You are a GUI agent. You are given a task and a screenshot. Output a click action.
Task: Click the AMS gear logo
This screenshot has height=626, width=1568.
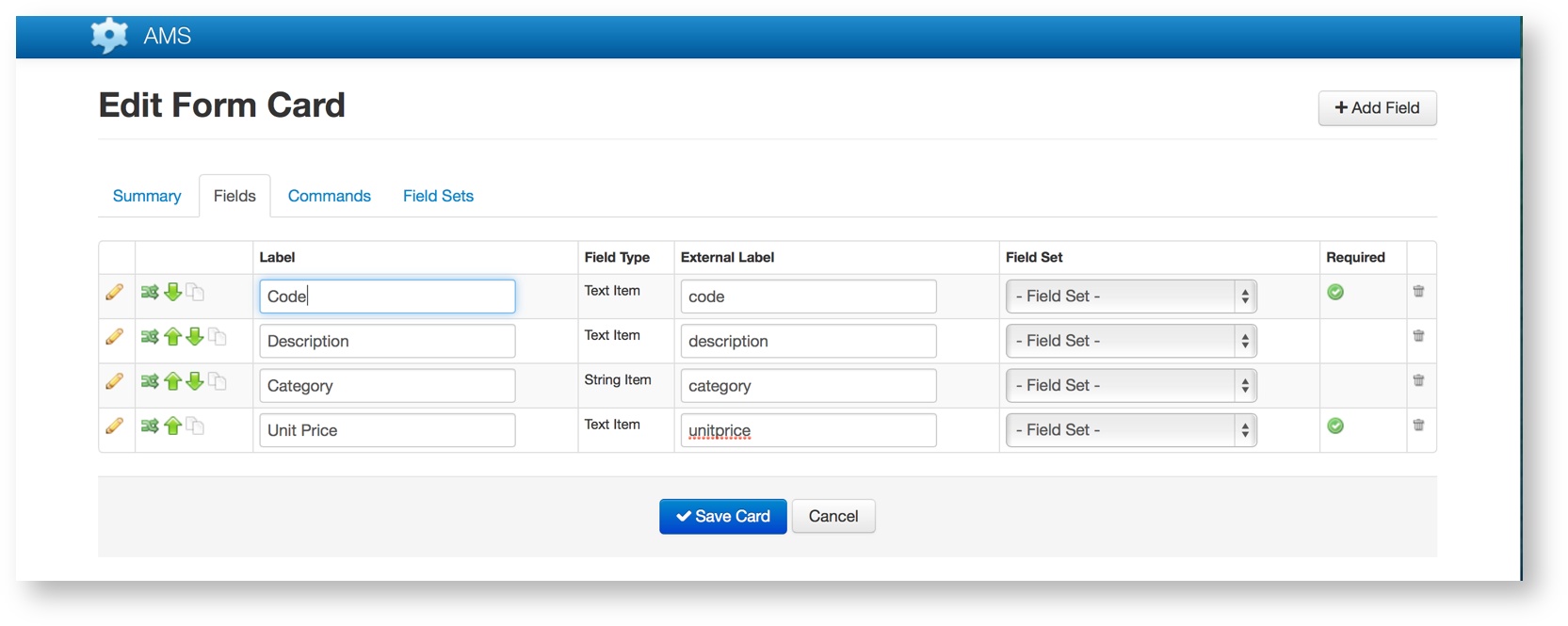[109, 36]
